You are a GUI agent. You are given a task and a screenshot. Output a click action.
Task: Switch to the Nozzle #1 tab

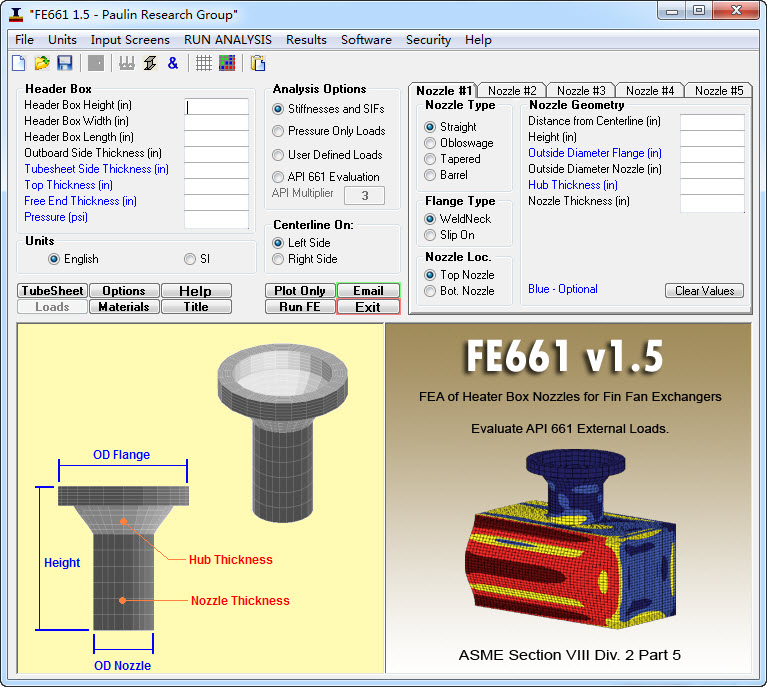tap(444, 91)
